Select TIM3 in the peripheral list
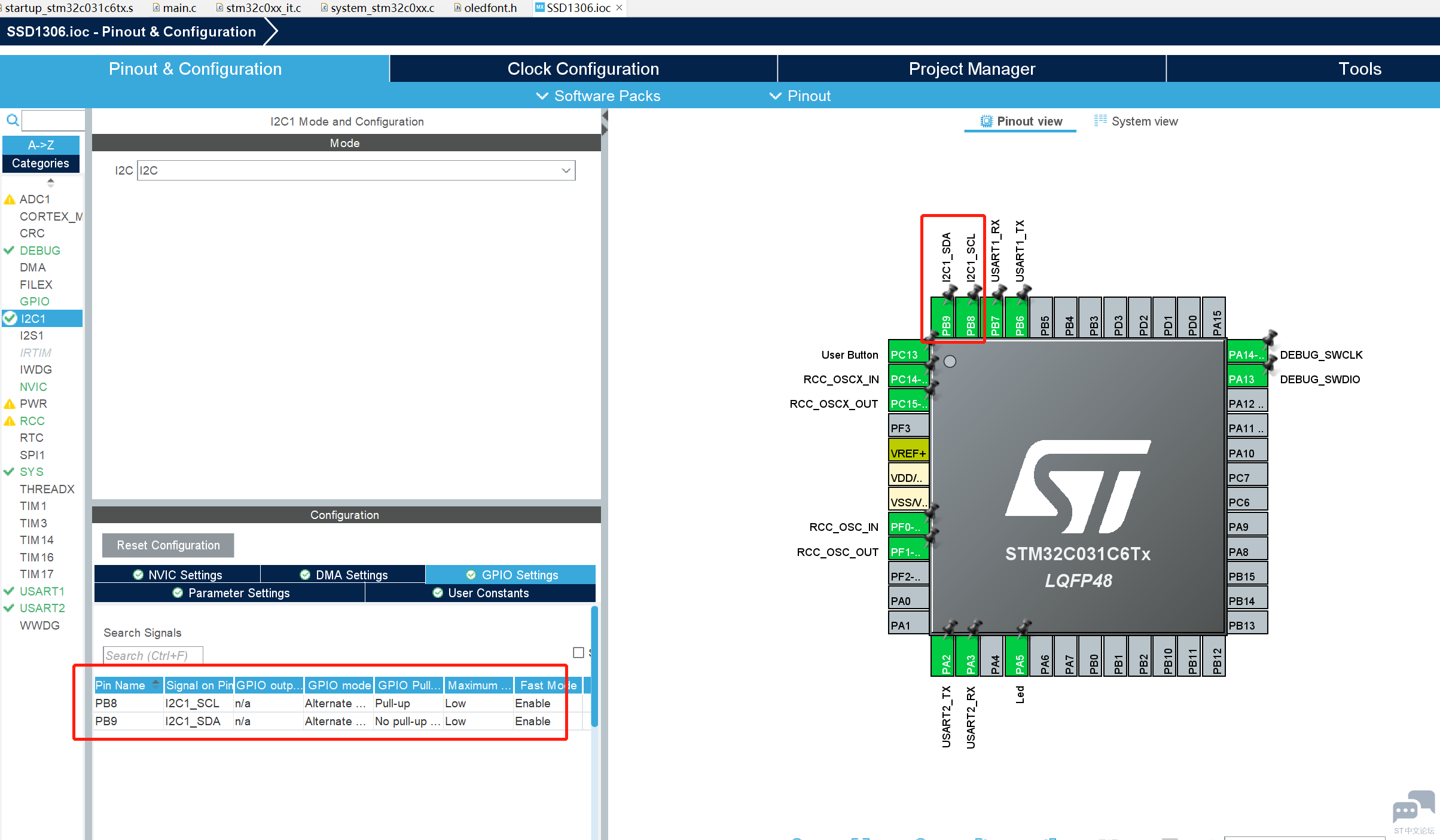 [x=33, y=523]
